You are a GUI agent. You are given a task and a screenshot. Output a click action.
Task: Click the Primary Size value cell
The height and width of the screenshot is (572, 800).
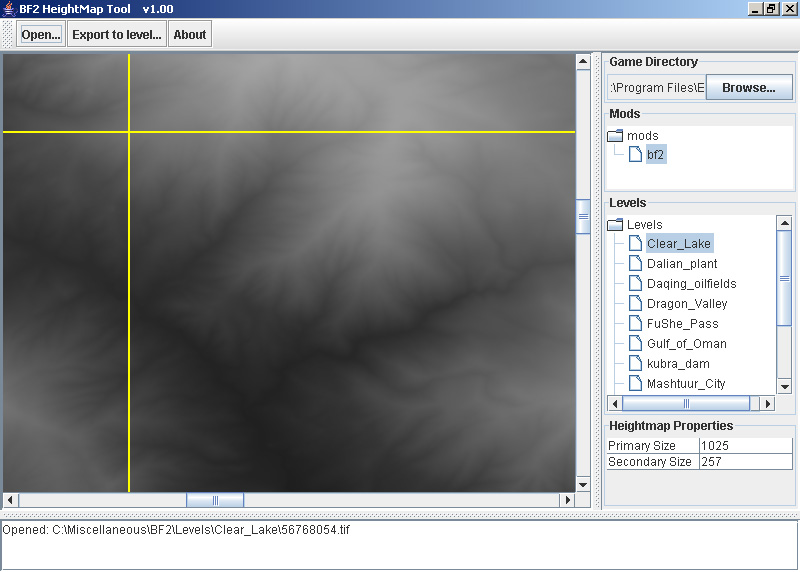[745, 446]
